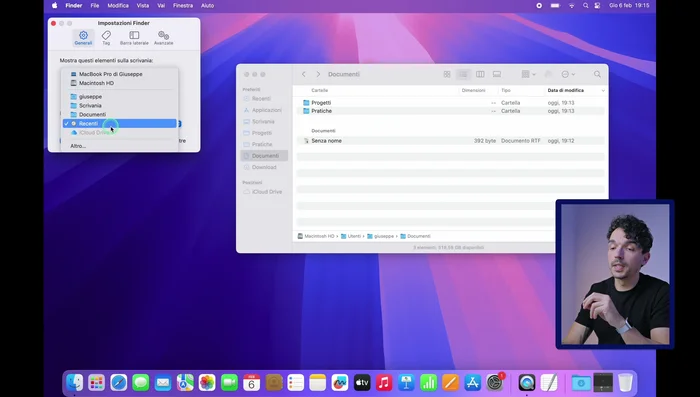Sort by the Tipo column header
700x397 pixels.
(x=505, y=90)
